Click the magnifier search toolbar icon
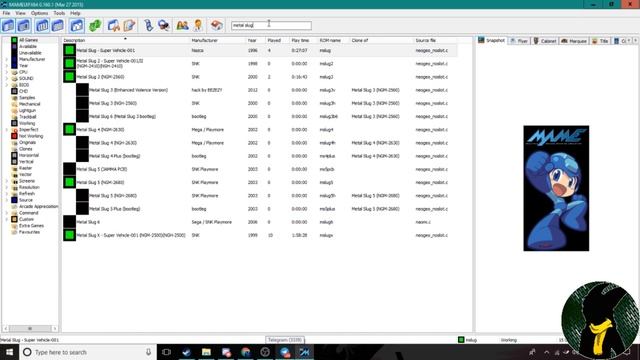The height and width of the screenshot is (360, 640). pos(164,25)
